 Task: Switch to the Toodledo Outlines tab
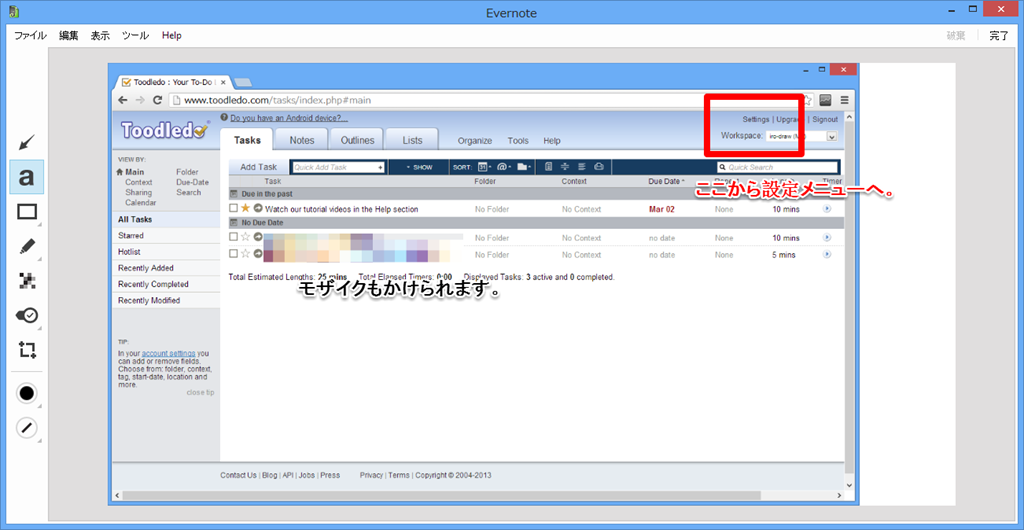357,140
